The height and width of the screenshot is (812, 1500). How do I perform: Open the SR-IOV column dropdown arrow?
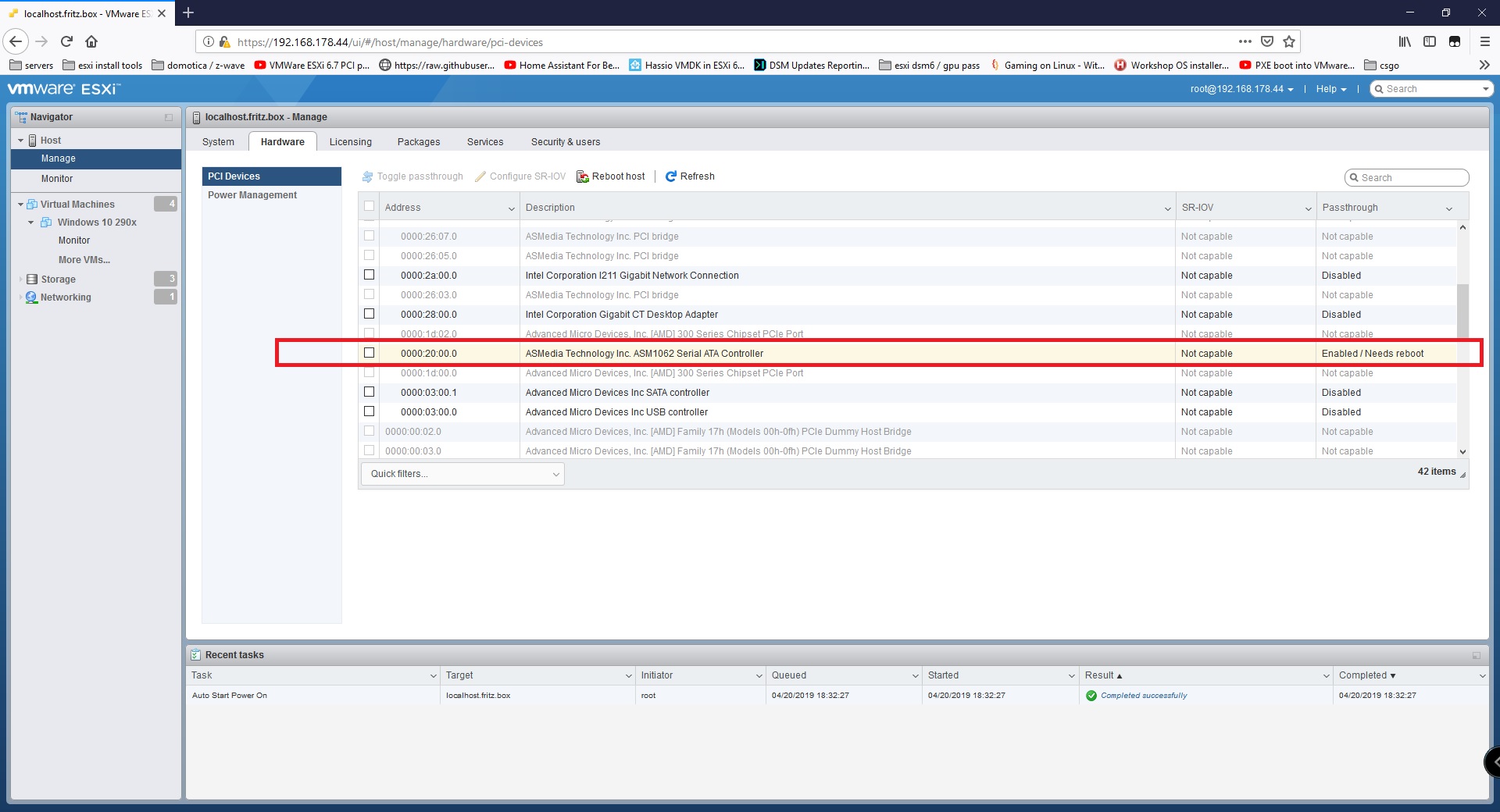click(1309, 208)
